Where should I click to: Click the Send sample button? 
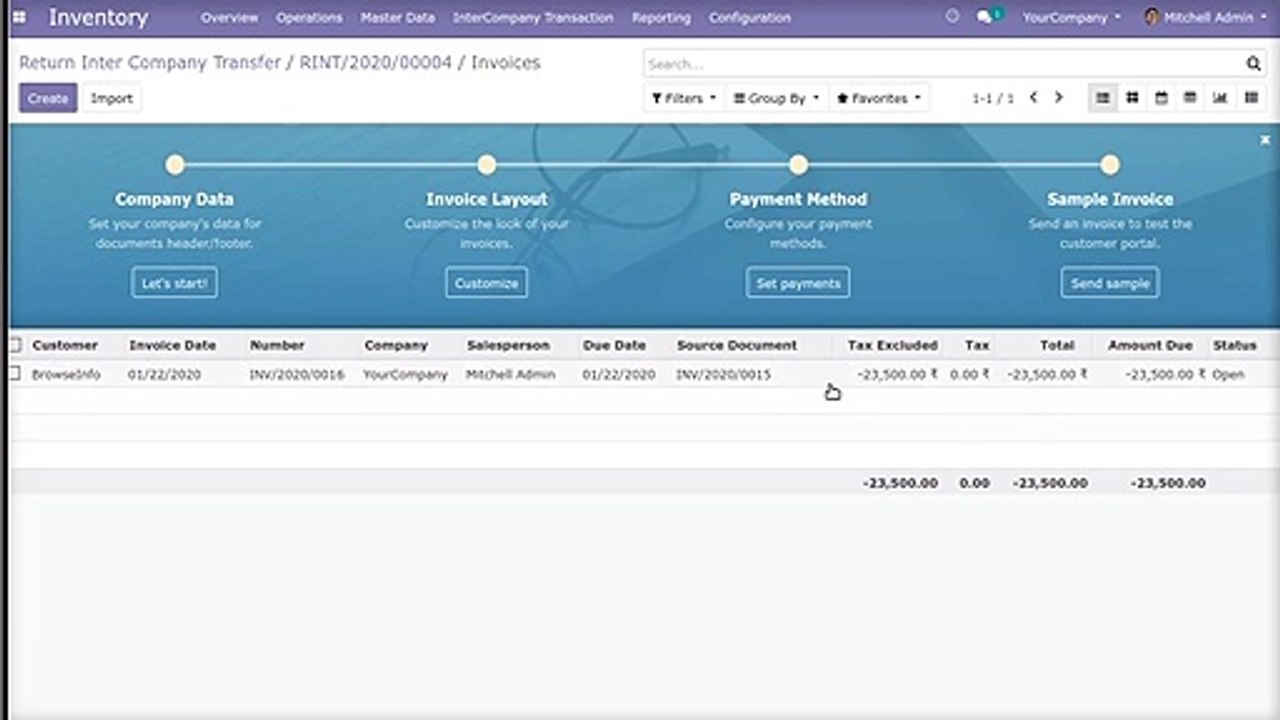[x=1110, y=283]
